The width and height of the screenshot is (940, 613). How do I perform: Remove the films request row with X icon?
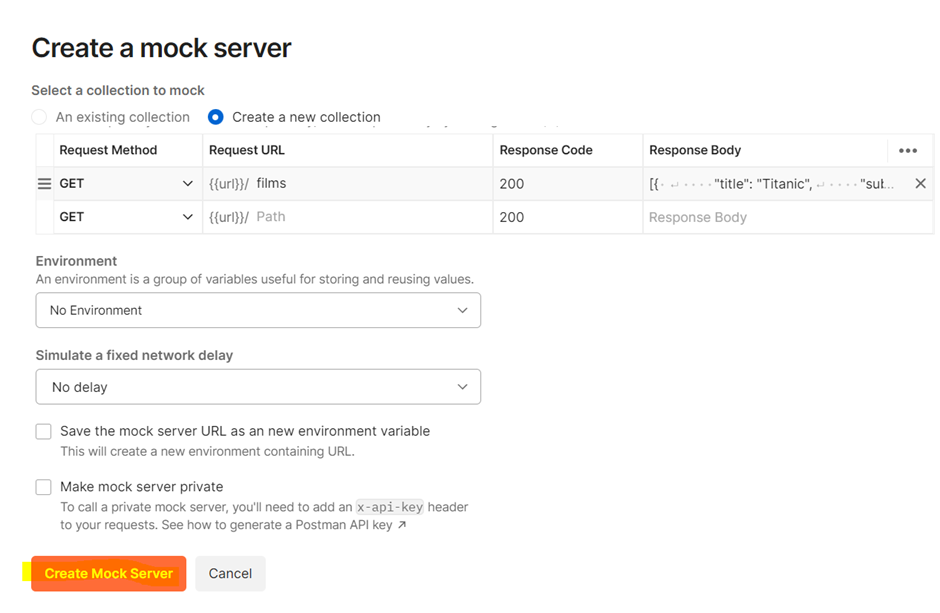pos(920,184)
